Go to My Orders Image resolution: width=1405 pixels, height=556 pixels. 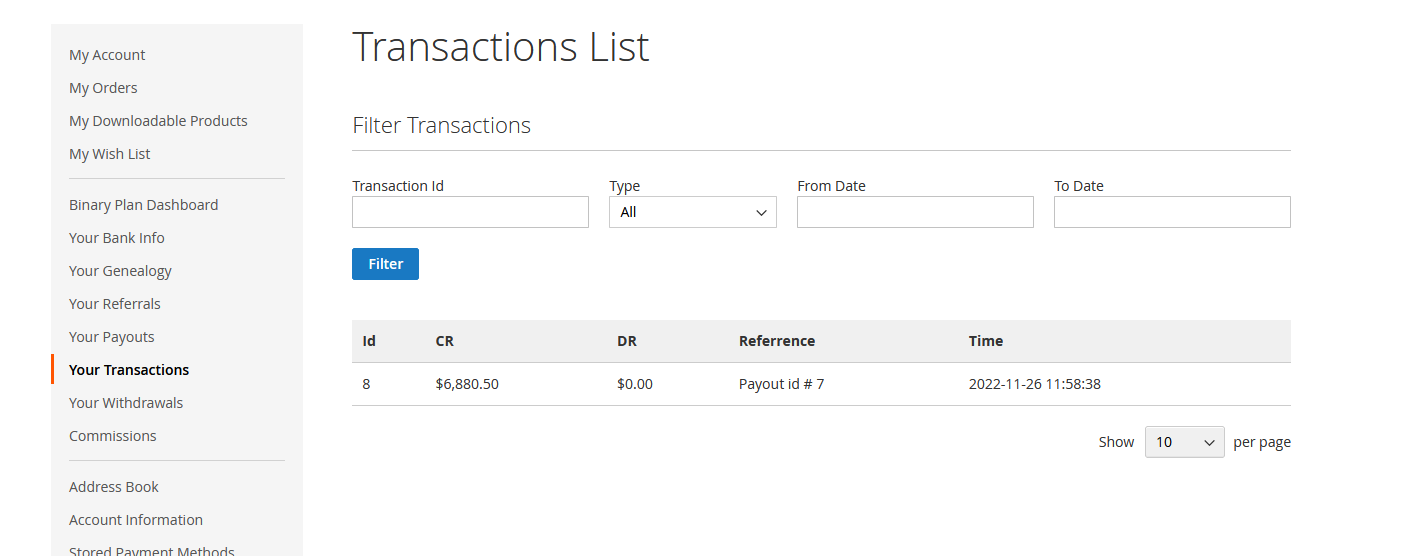(x=103, y=88)
